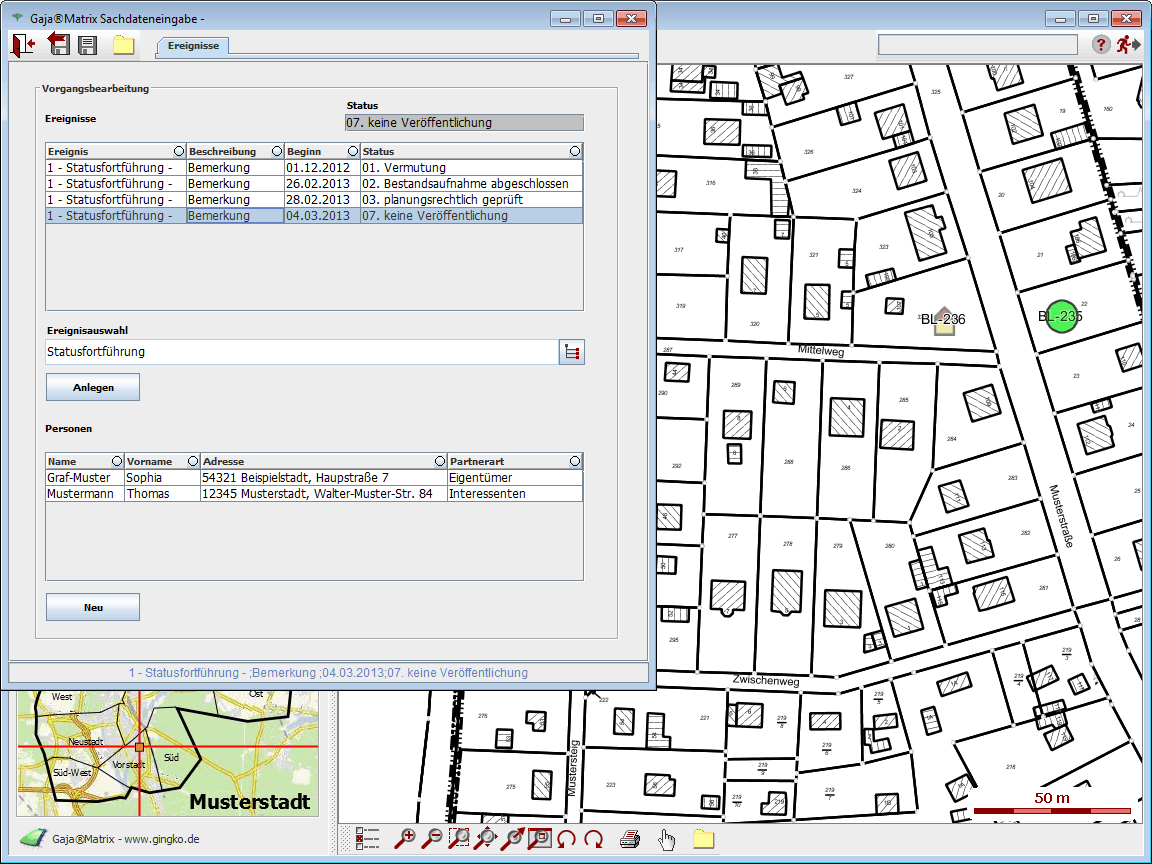The height and width of the screenshot is (864, 1152).
Task: Click the zoom in magnifier tool
Action: [x=406, y=839]
